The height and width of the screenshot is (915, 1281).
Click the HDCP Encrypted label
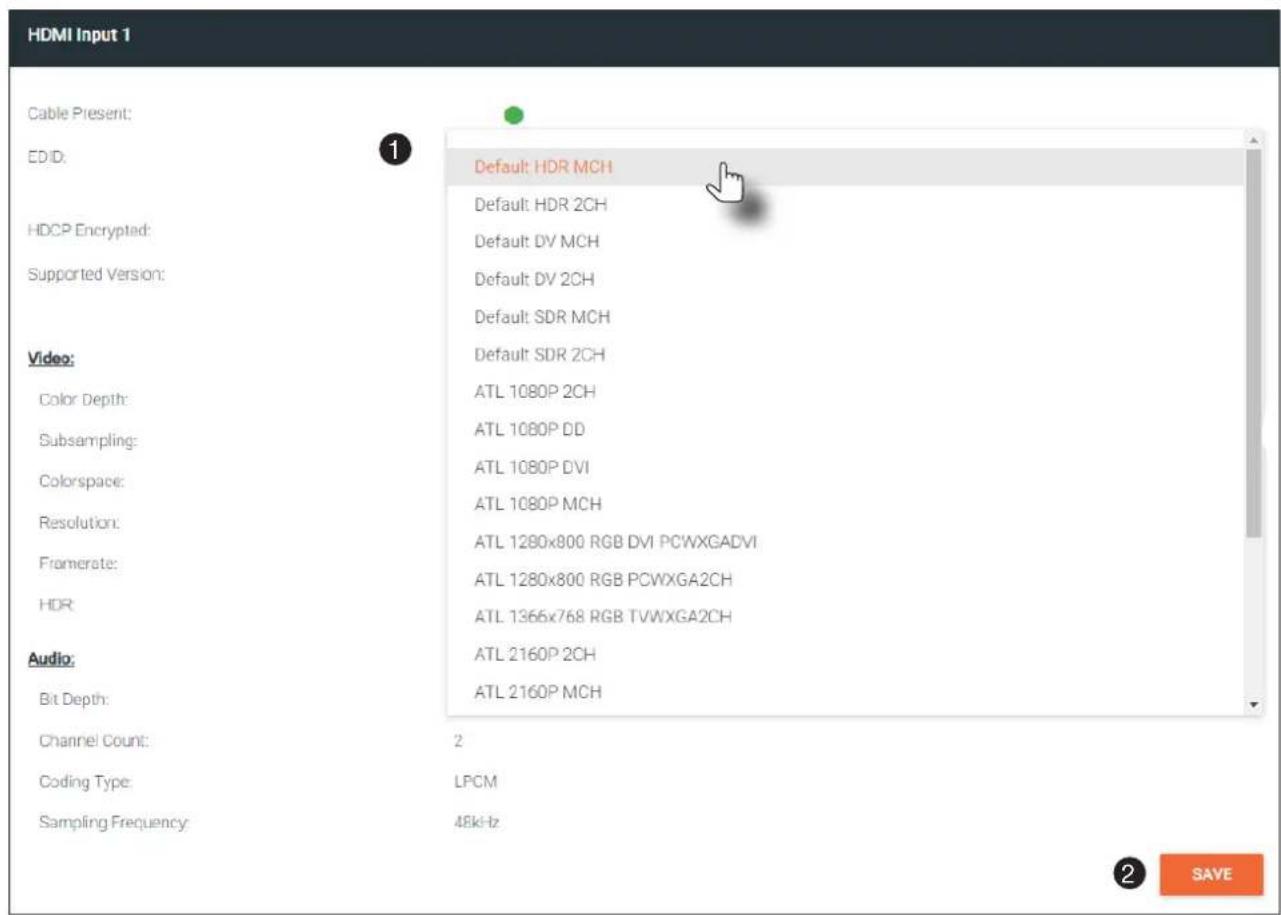pyautogui.click(x=89, y=230)
